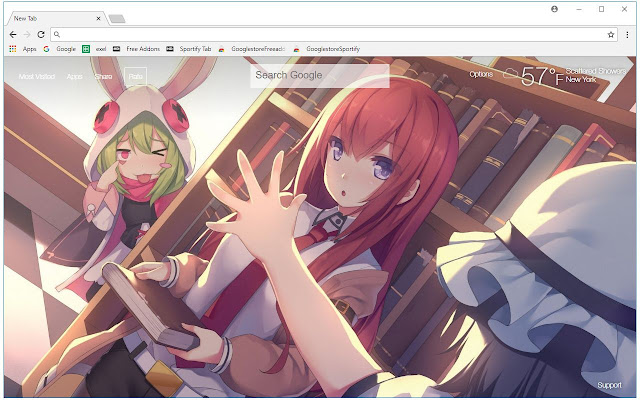This screenshot has height=400, width=640.
Task: Open a new tab with the blank tab button
Action: (x=117, y=19)
